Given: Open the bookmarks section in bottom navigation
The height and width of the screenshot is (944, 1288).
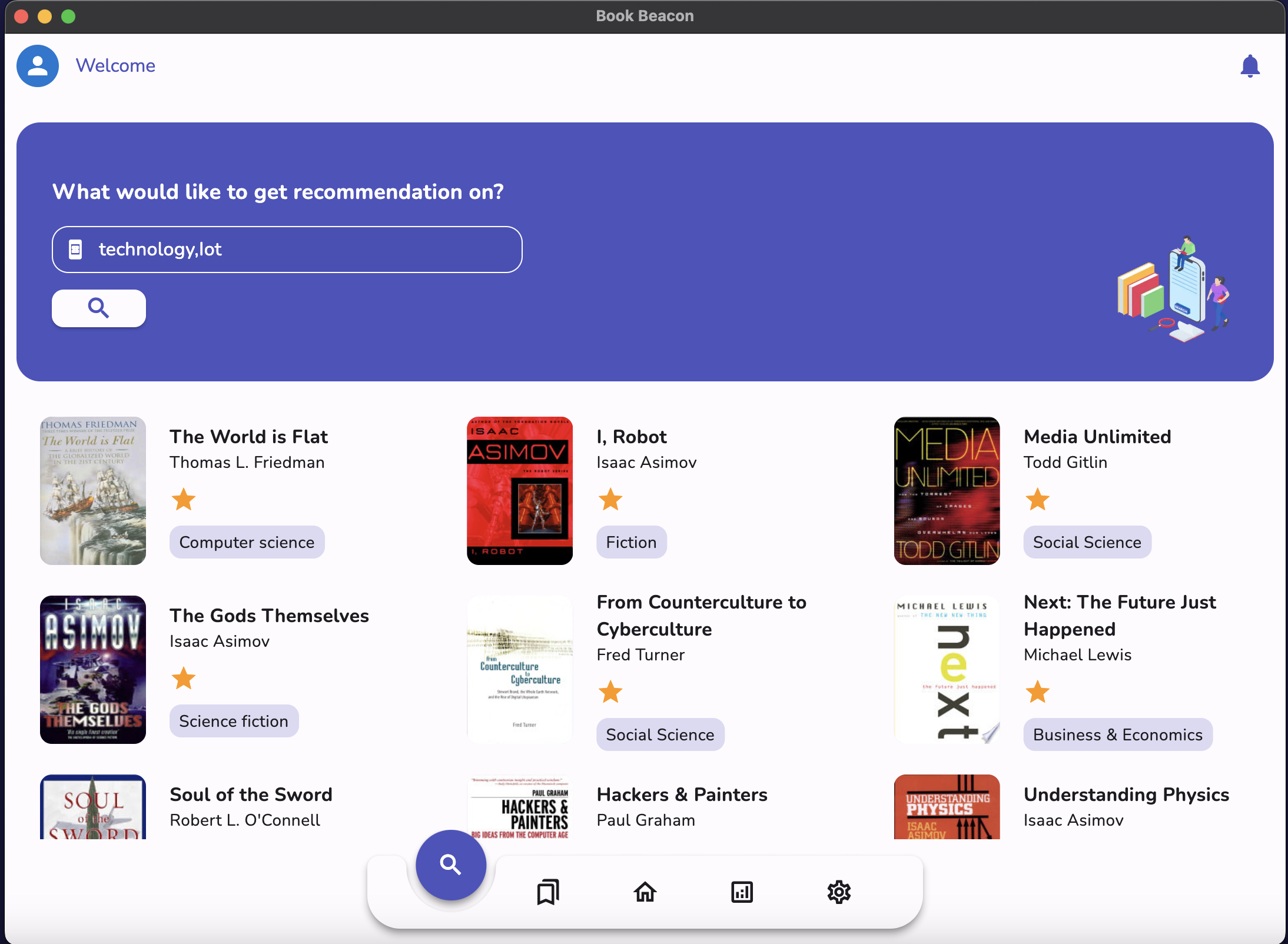Looking at the screenshot, I should [547, 892].
